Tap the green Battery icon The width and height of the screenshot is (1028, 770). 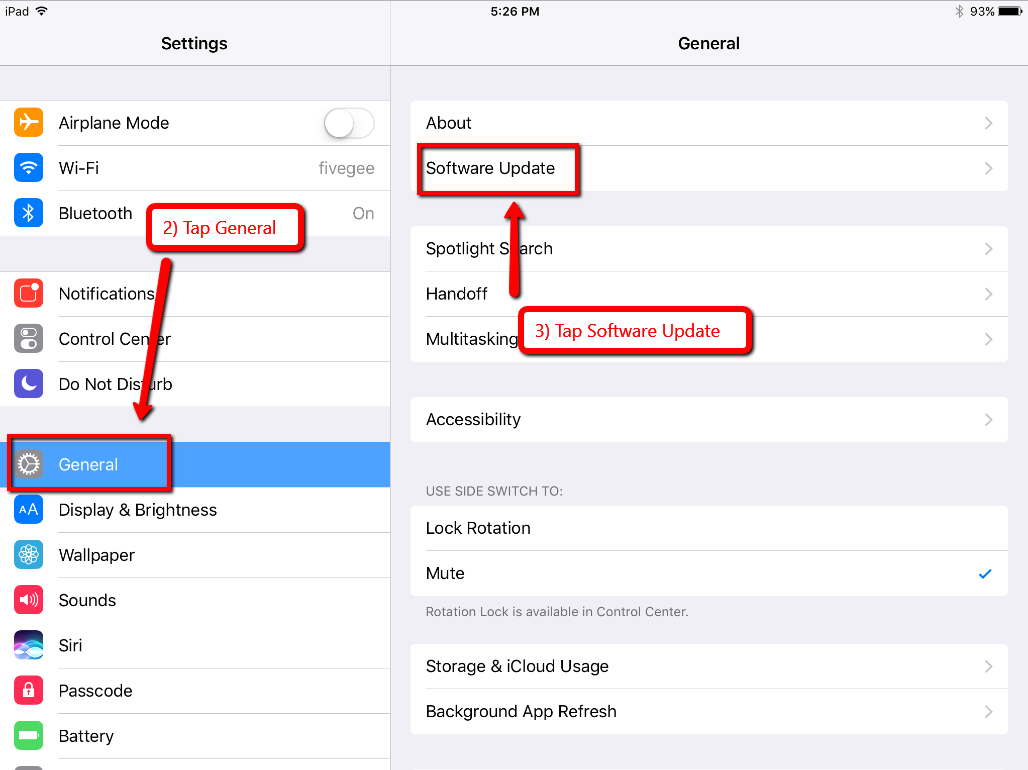point(29,736)
